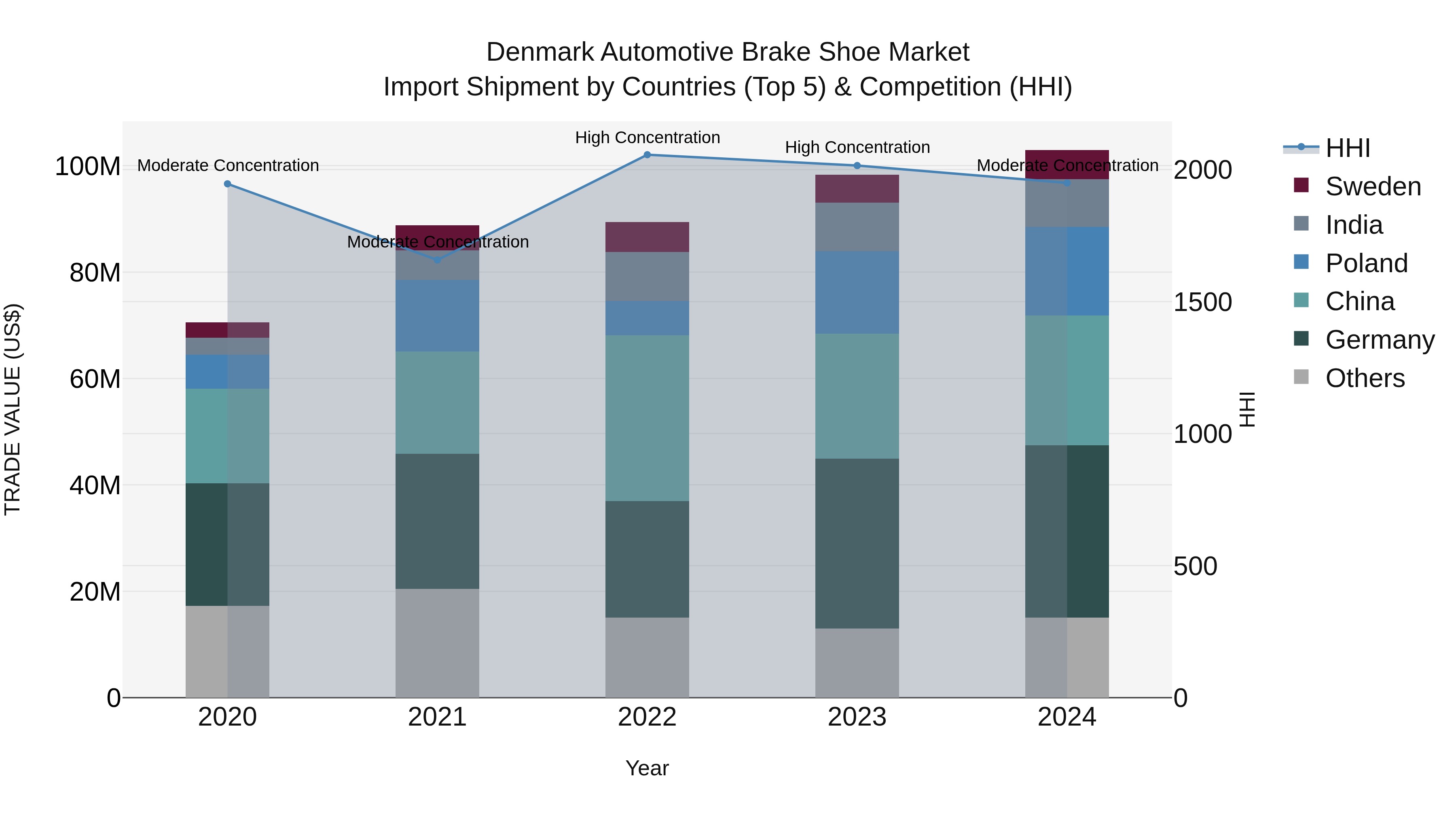Click the Year axis title
This screenshot has height=819, width=1456.
pyautogui.click(x=647, y=768)
